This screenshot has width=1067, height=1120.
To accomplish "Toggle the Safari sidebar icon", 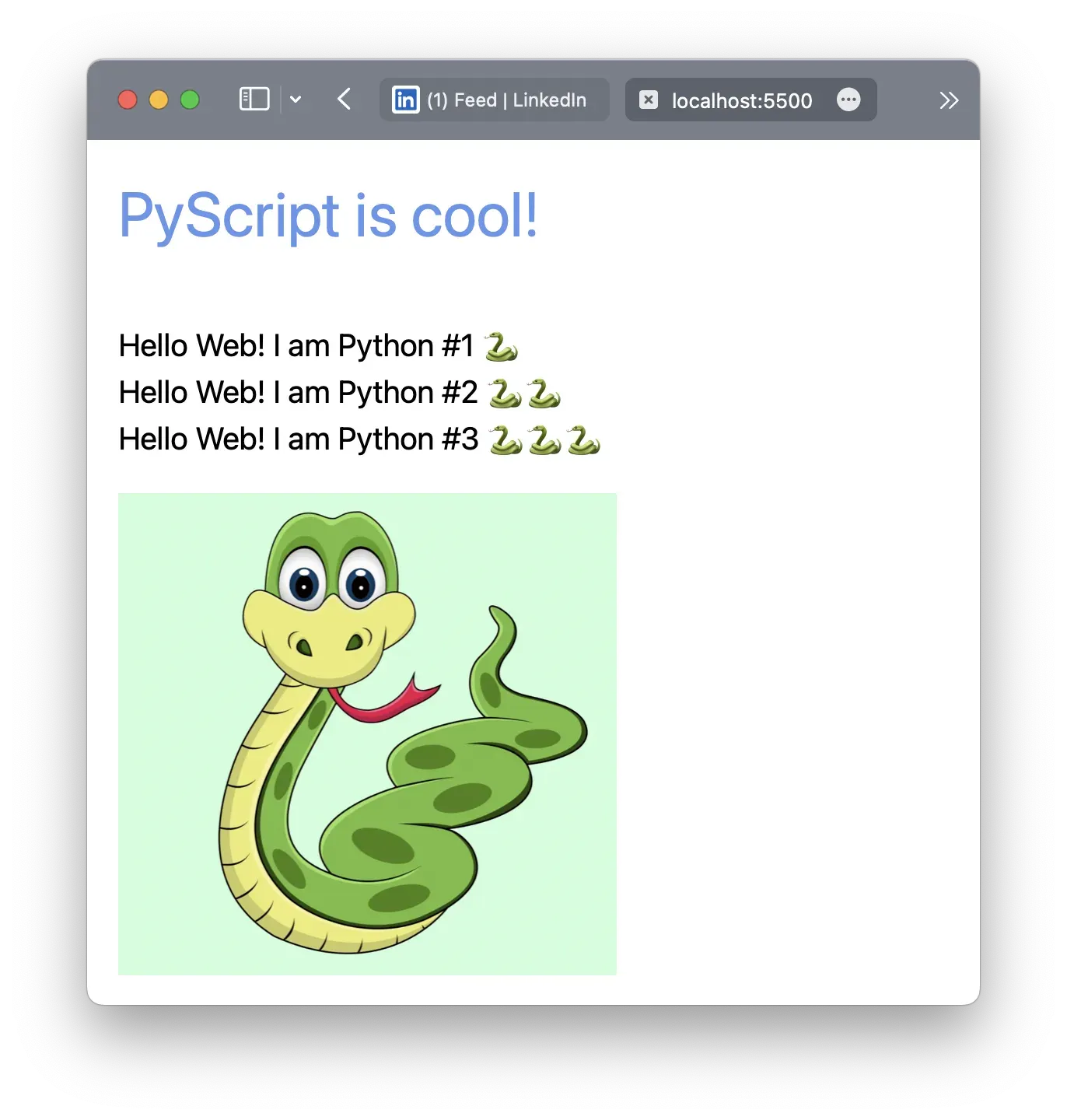I will point(254,100).
